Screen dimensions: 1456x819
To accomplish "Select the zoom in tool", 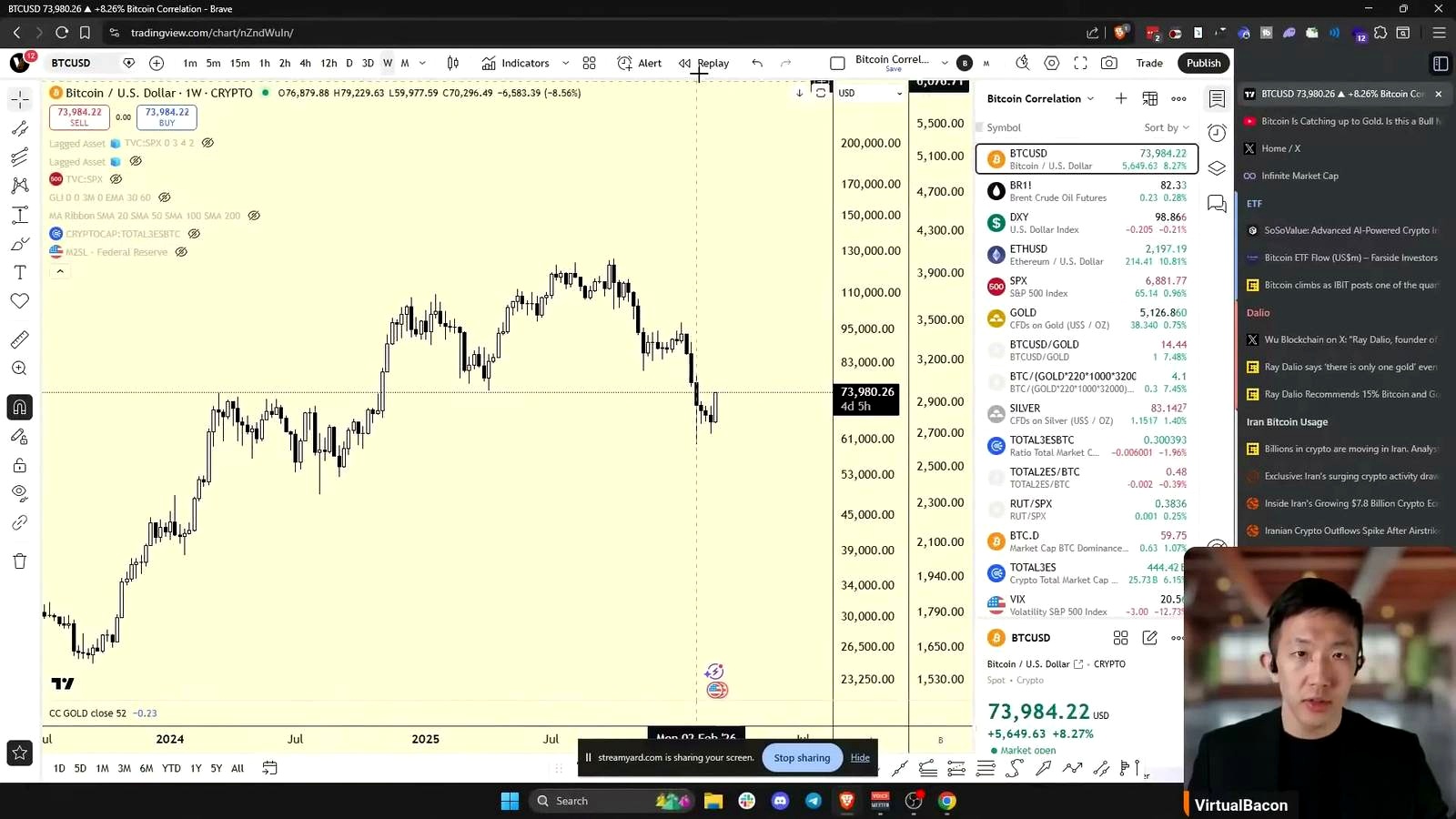I will click(19, 369).
